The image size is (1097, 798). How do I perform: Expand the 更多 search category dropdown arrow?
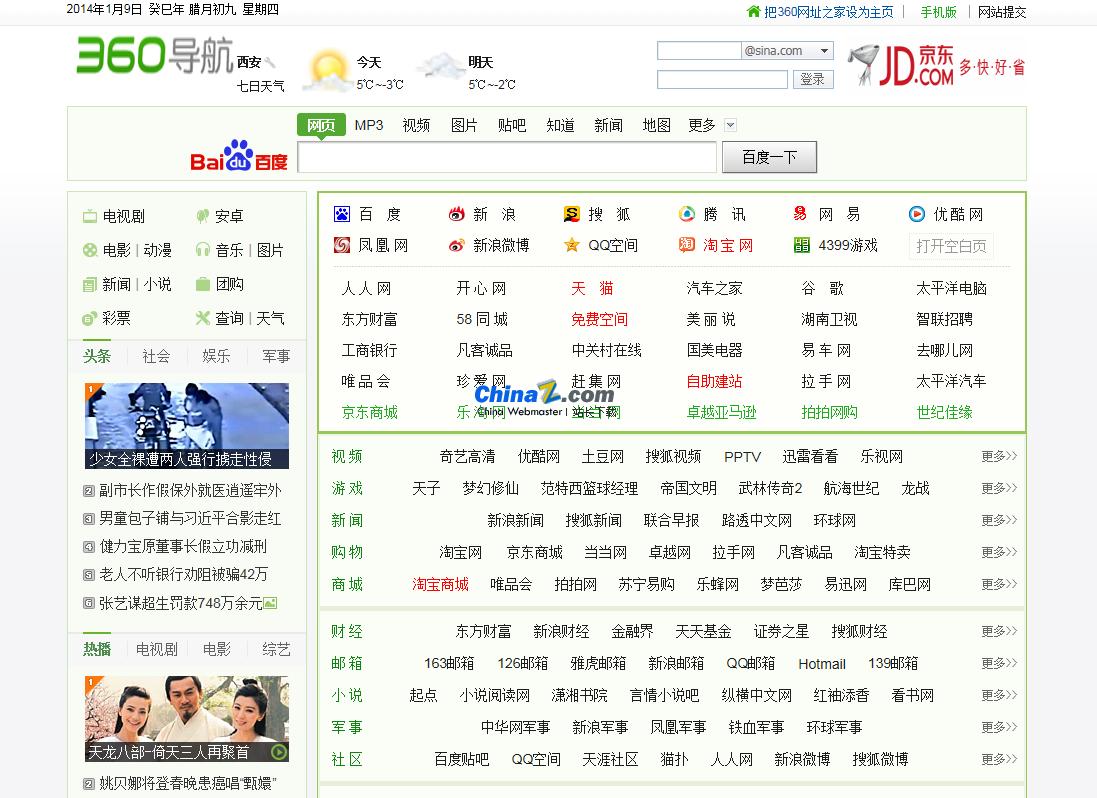pos(730,125)
